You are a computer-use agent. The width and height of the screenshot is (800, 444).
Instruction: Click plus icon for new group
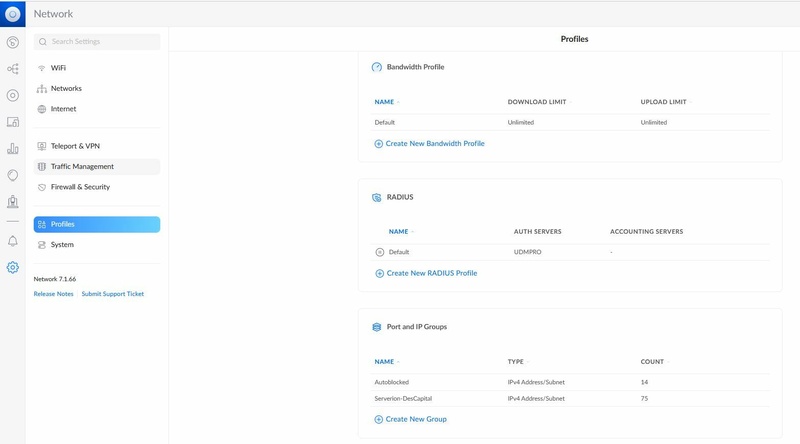[379, 420]
